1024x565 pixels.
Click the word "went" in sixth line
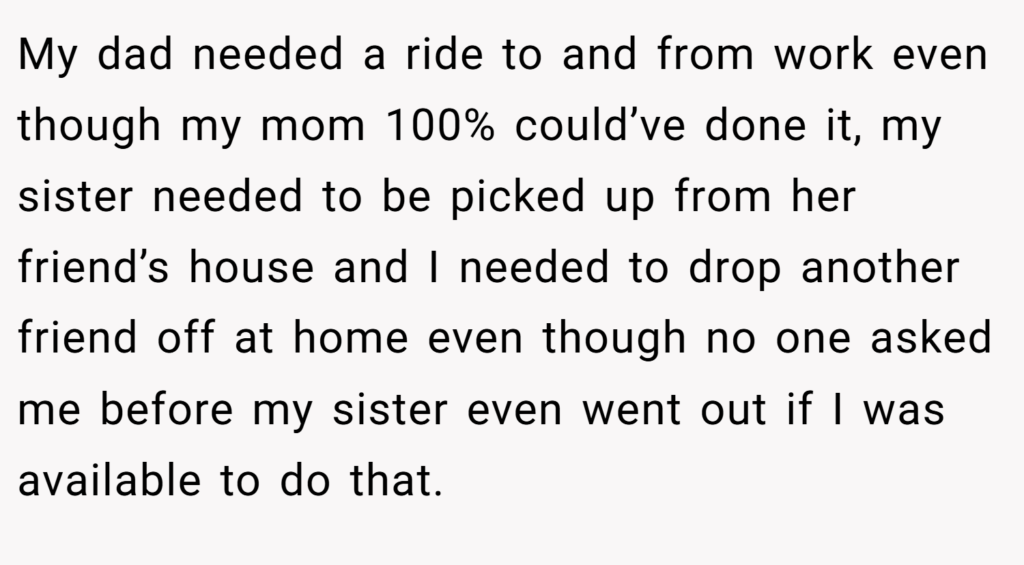pyautogui.click(x=631, y=411)
